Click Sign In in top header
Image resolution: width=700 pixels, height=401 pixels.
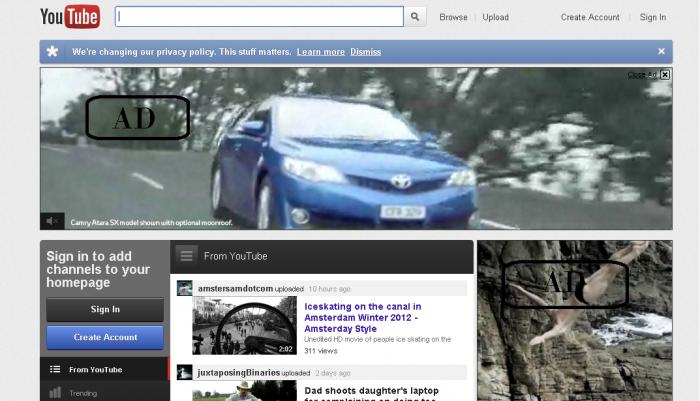653,17
